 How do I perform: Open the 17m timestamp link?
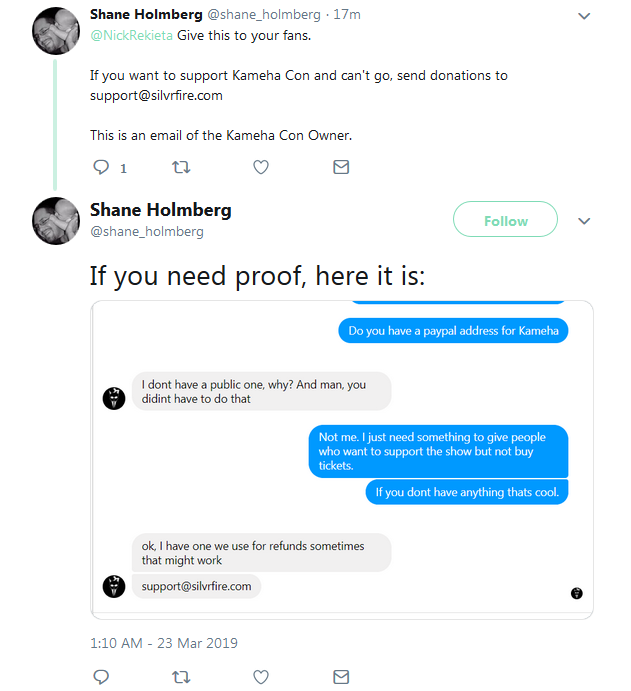pyautogui.click(x=347, y=15)
